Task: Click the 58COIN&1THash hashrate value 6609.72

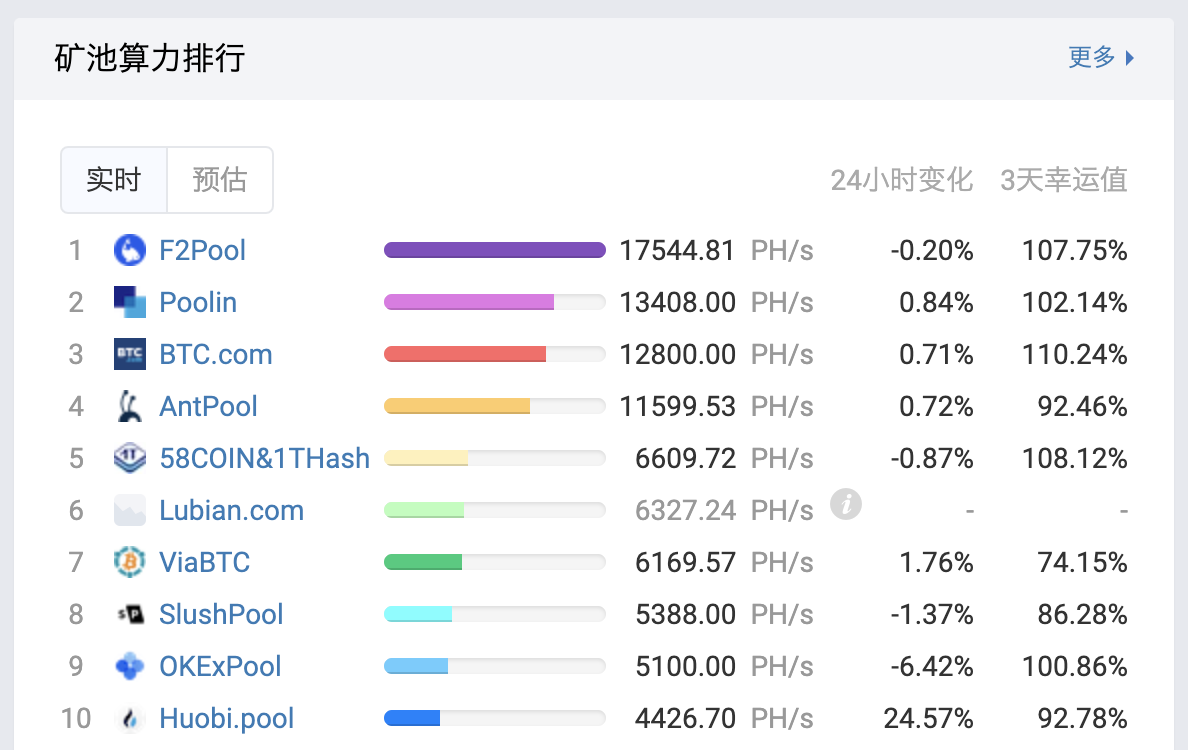Action: tap(686, 458)
